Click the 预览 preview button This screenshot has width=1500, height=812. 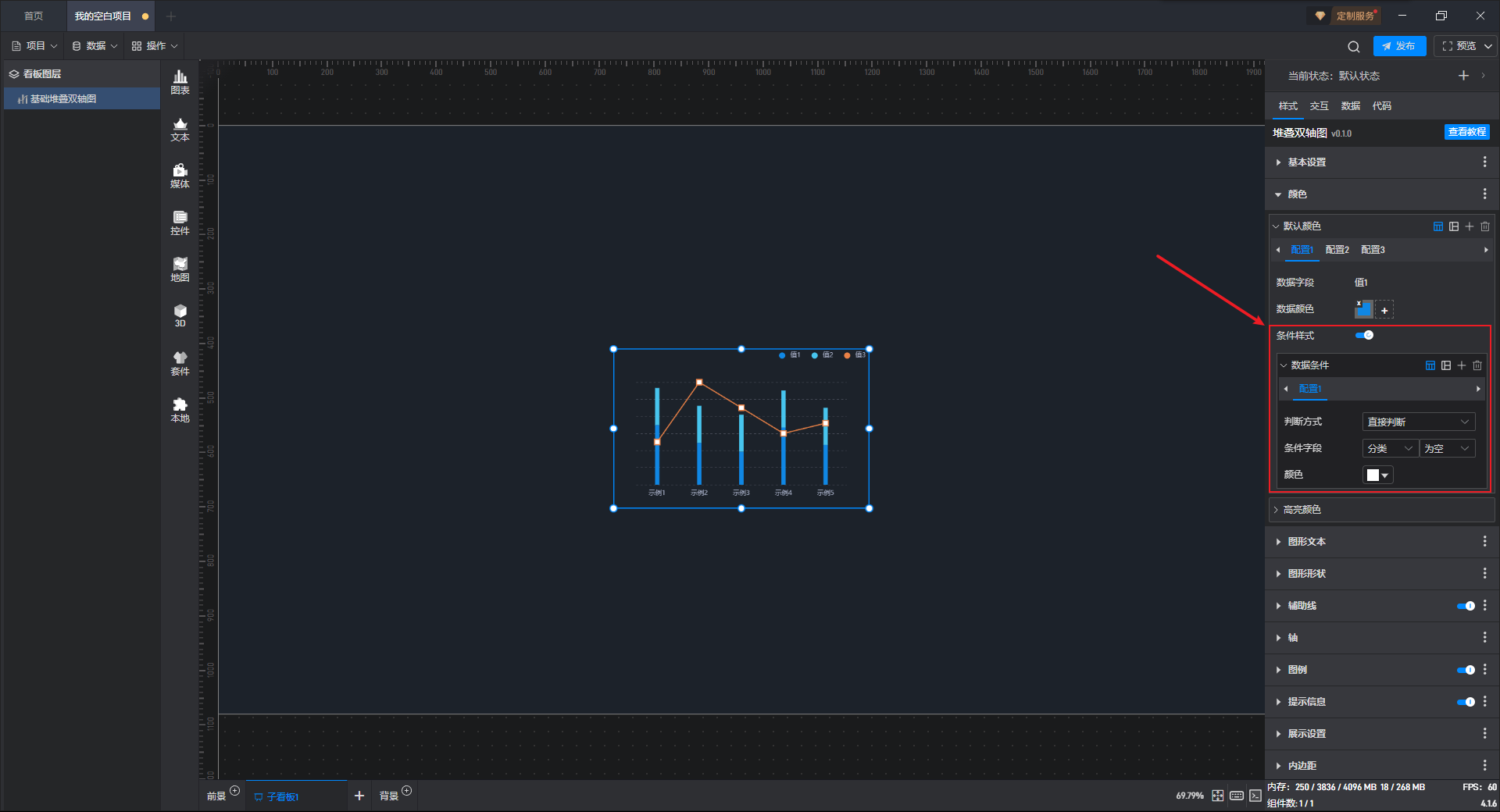(1459, 46)
